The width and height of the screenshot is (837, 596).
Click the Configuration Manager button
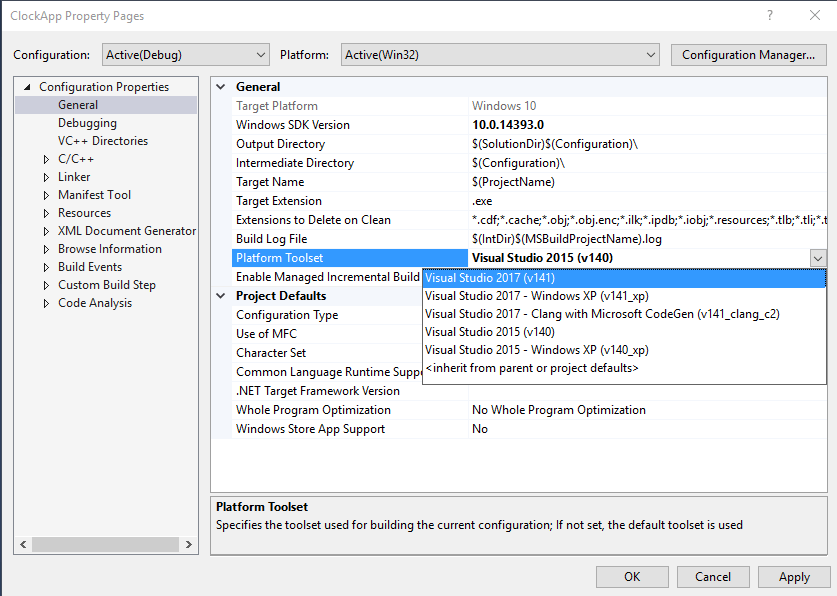click(748, 55)
